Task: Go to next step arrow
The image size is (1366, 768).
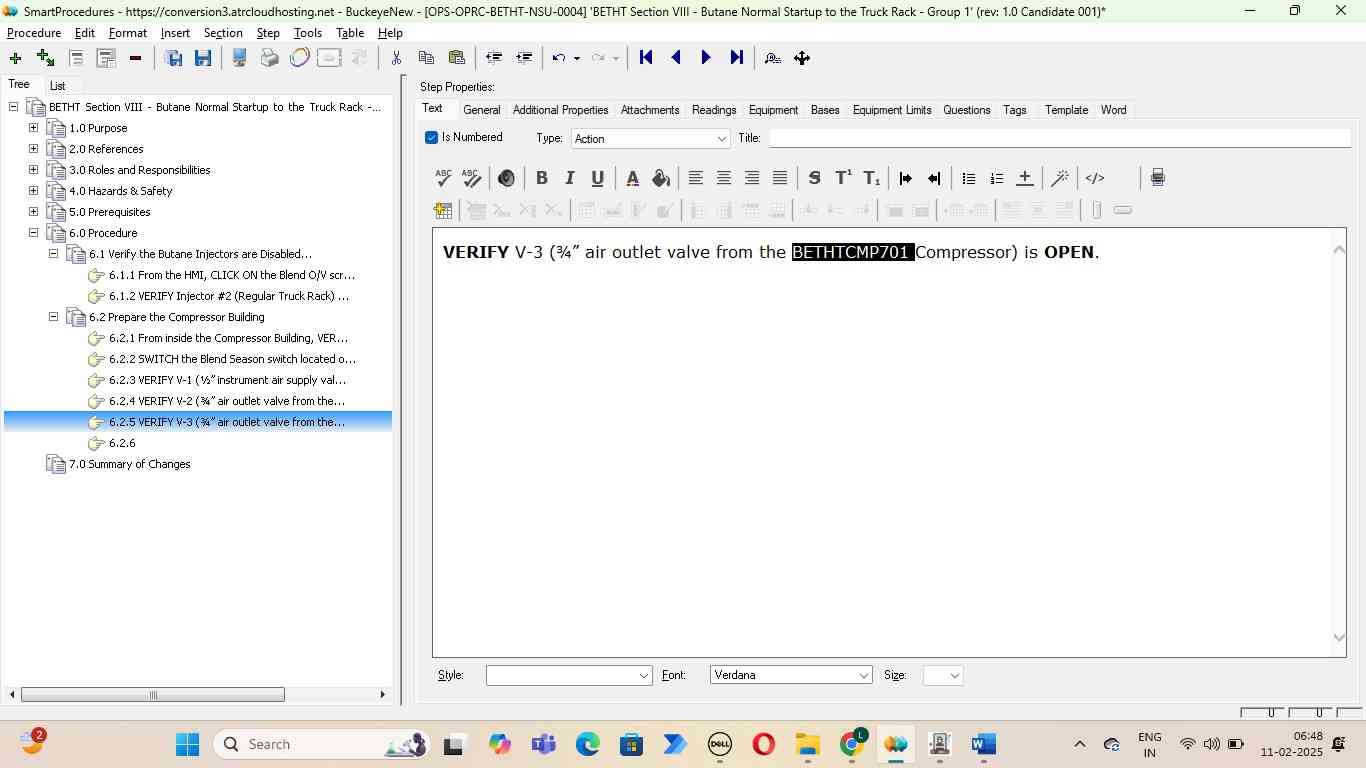Action: [x=706, y=58]
